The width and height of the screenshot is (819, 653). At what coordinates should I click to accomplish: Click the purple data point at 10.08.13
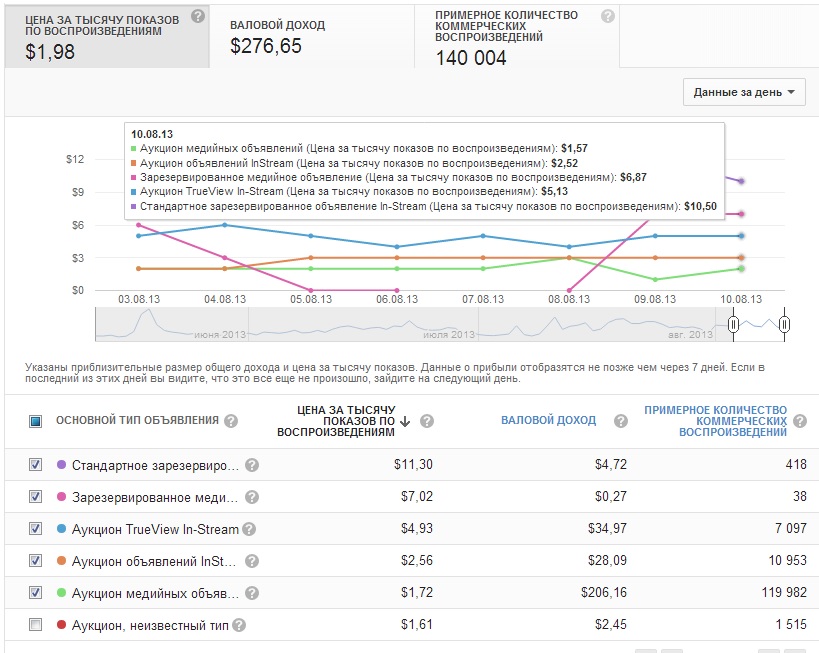(741, 181)
